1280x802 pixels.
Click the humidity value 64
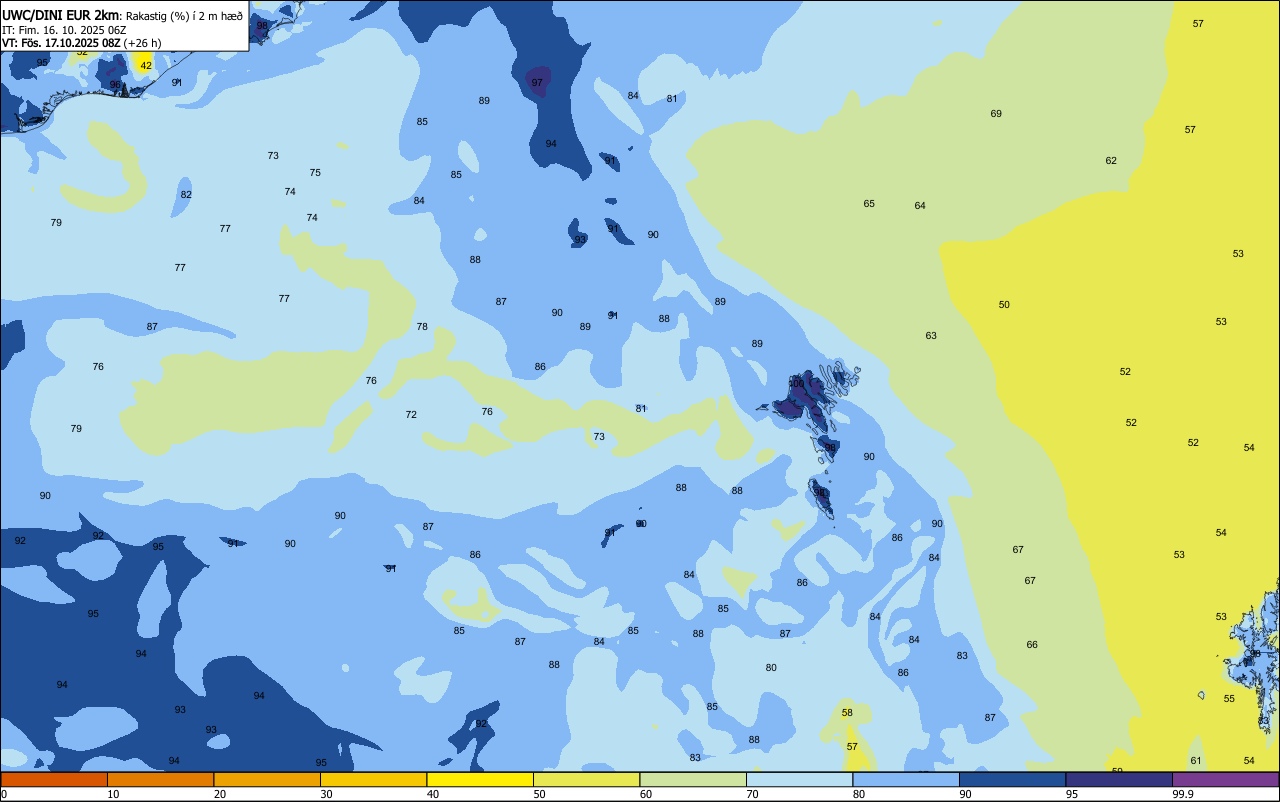tap(920, 206)
